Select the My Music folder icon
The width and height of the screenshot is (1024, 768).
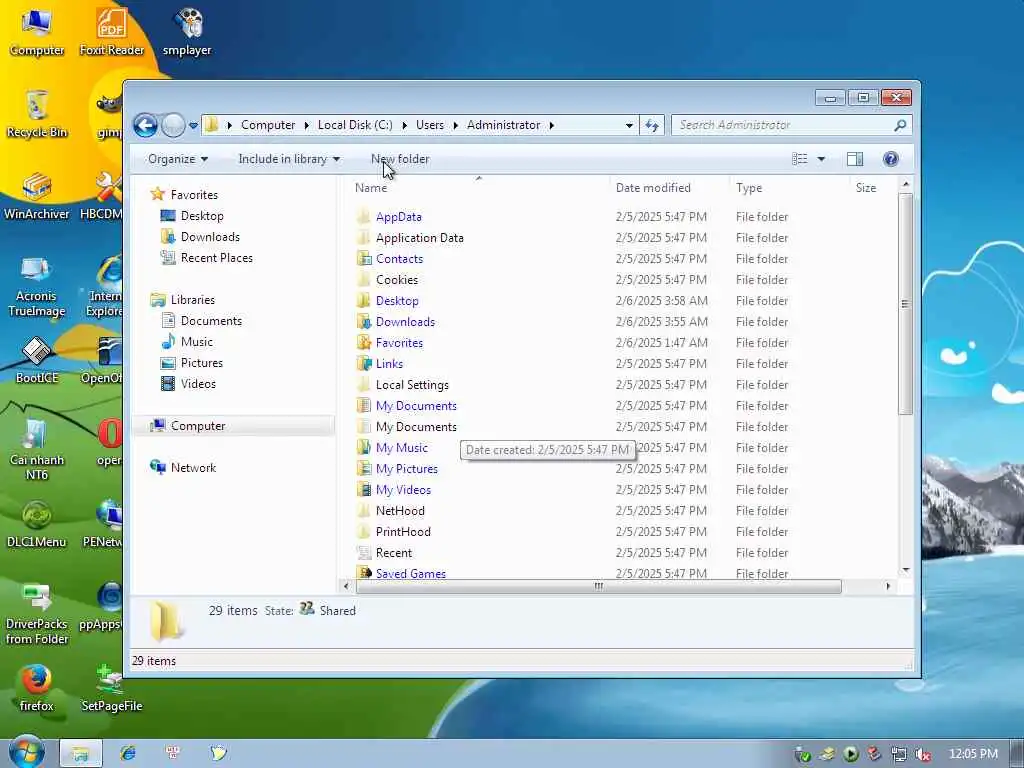364,447
